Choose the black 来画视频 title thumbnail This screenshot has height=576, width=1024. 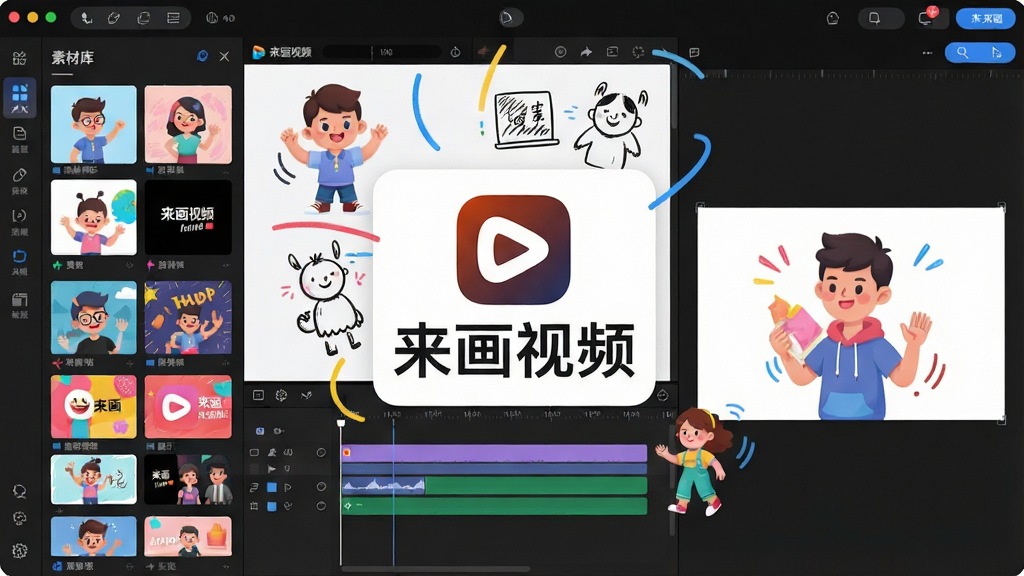188,217
